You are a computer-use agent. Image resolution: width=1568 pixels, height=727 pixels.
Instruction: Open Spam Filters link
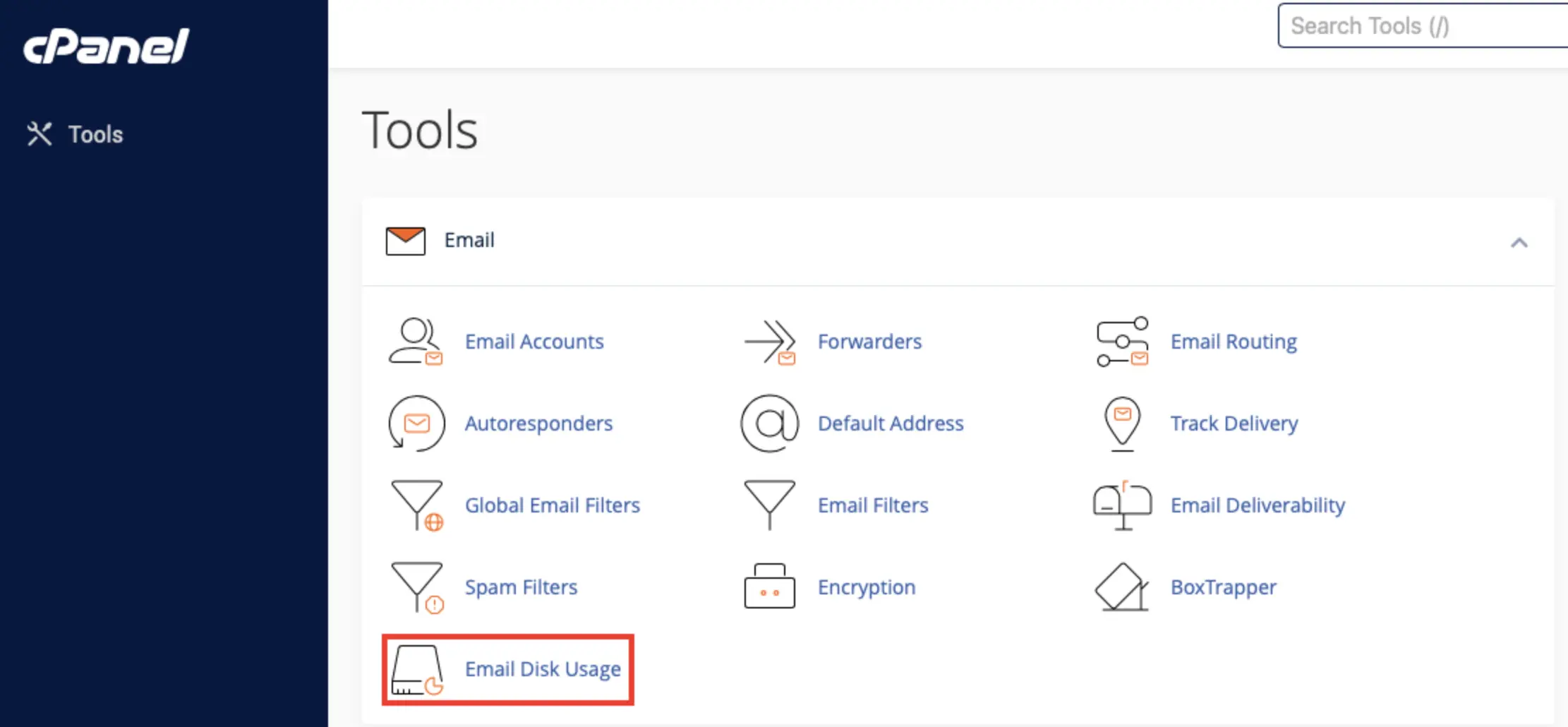click(x=521, y=588)
